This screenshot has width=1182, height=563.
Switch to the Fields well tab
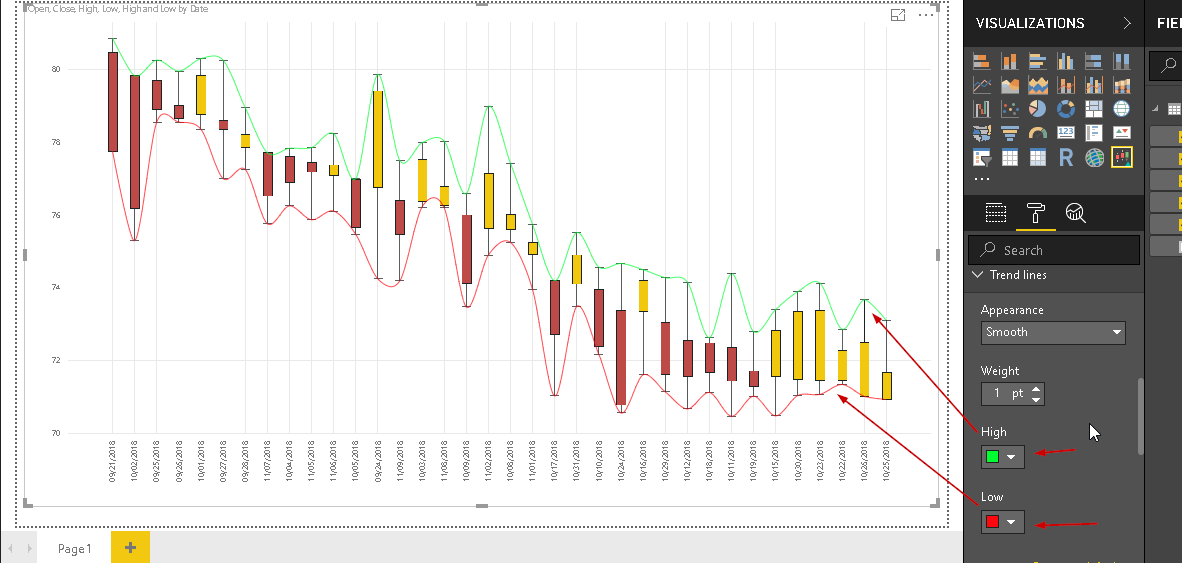(996, 213)
